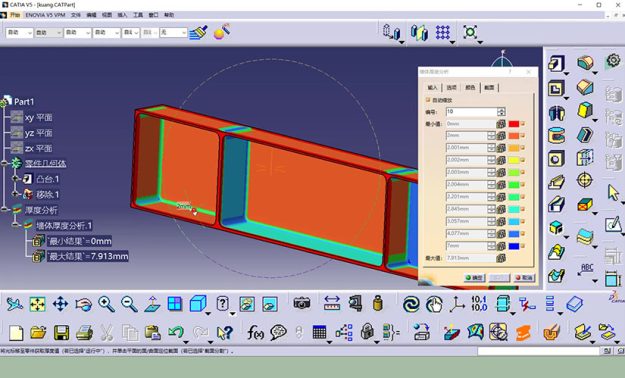Screen dimensions: 625x378
Task: Click the Painter brush icon in graphic properties toolbar
Action: pos(198,32)
